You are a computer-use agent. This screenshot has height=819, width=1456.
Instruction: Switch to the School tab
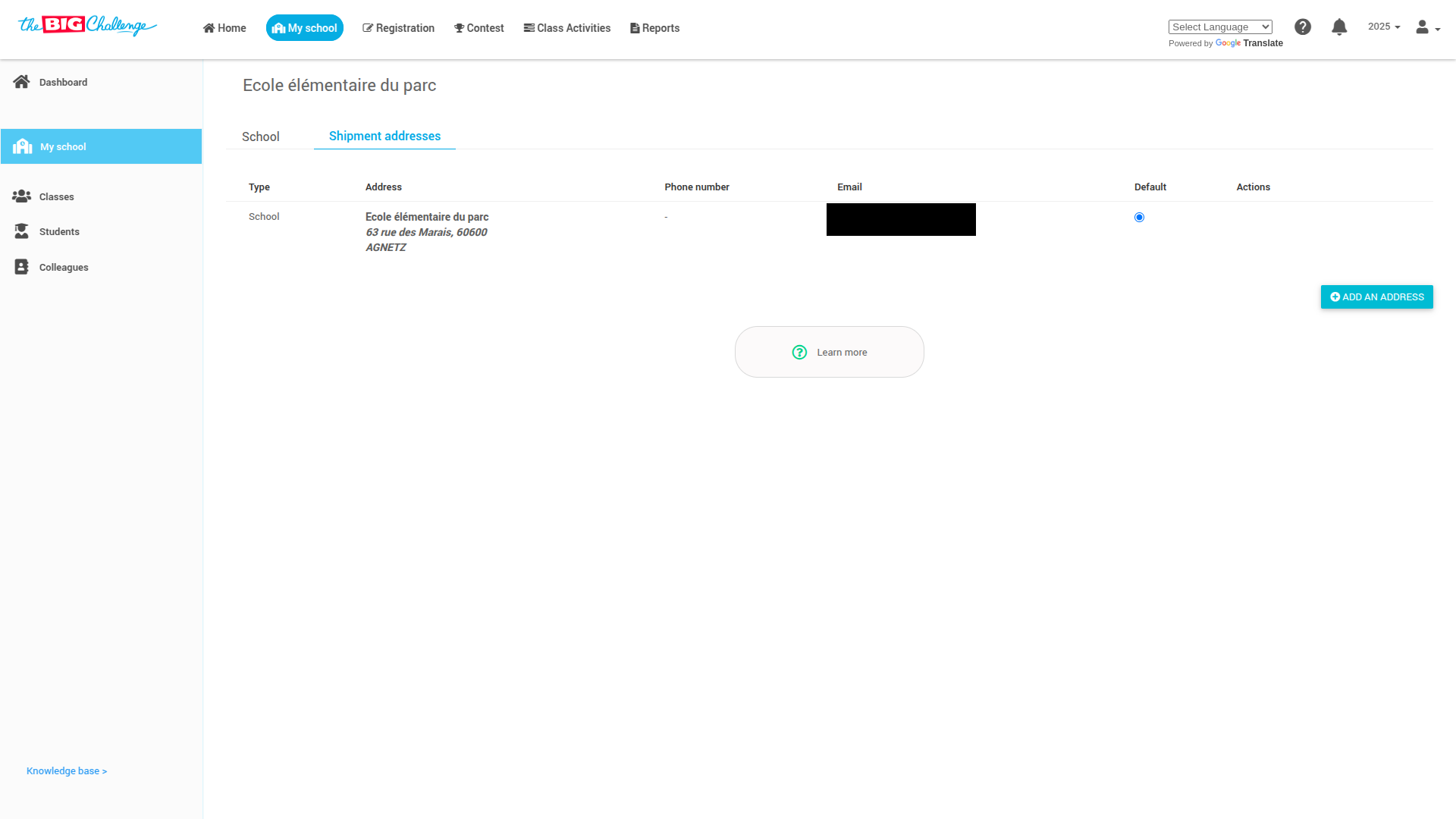coord(260,136)
